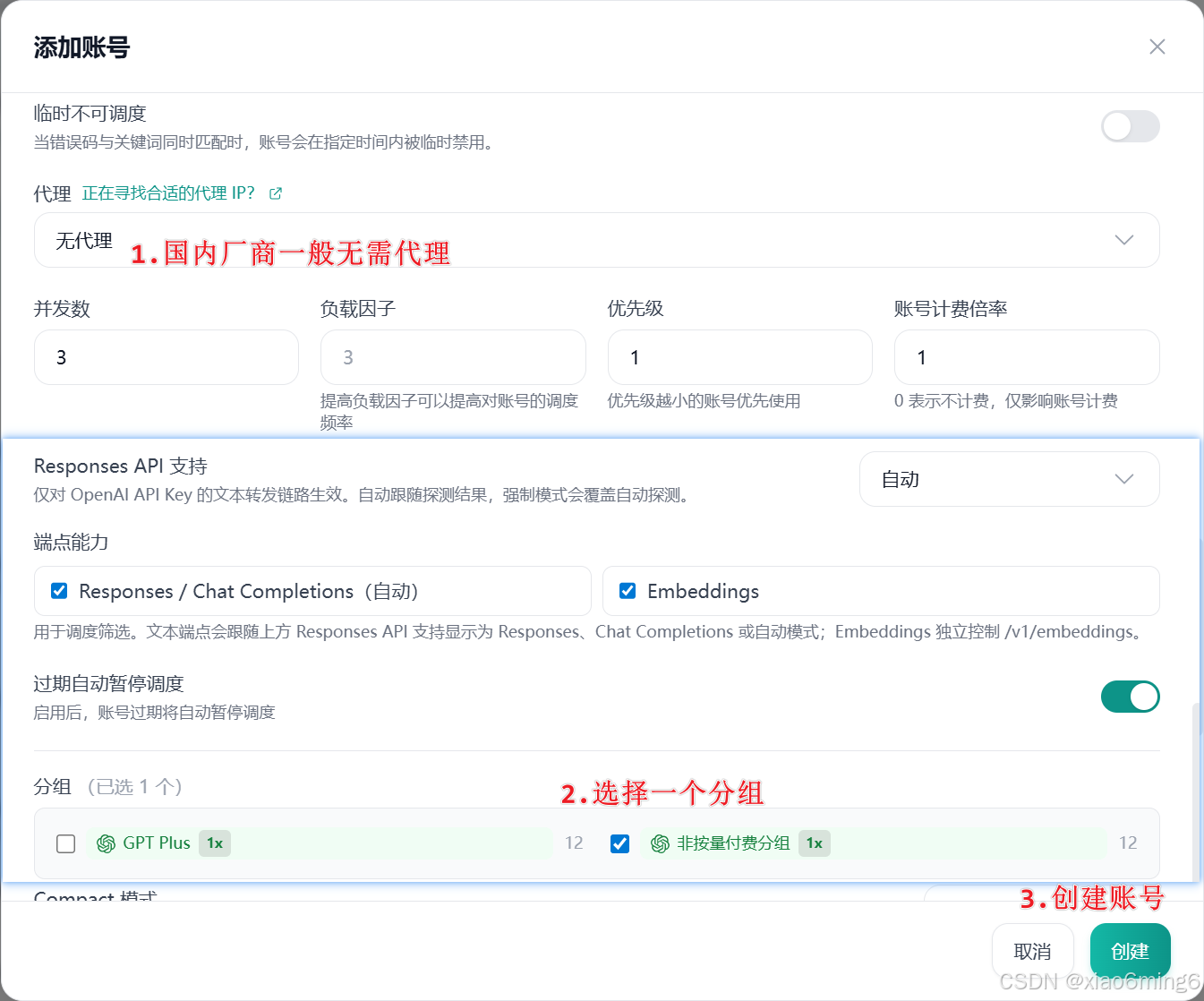
Task: Toggle the 临时不可调度 switch
Action: tap(1130, 126)
